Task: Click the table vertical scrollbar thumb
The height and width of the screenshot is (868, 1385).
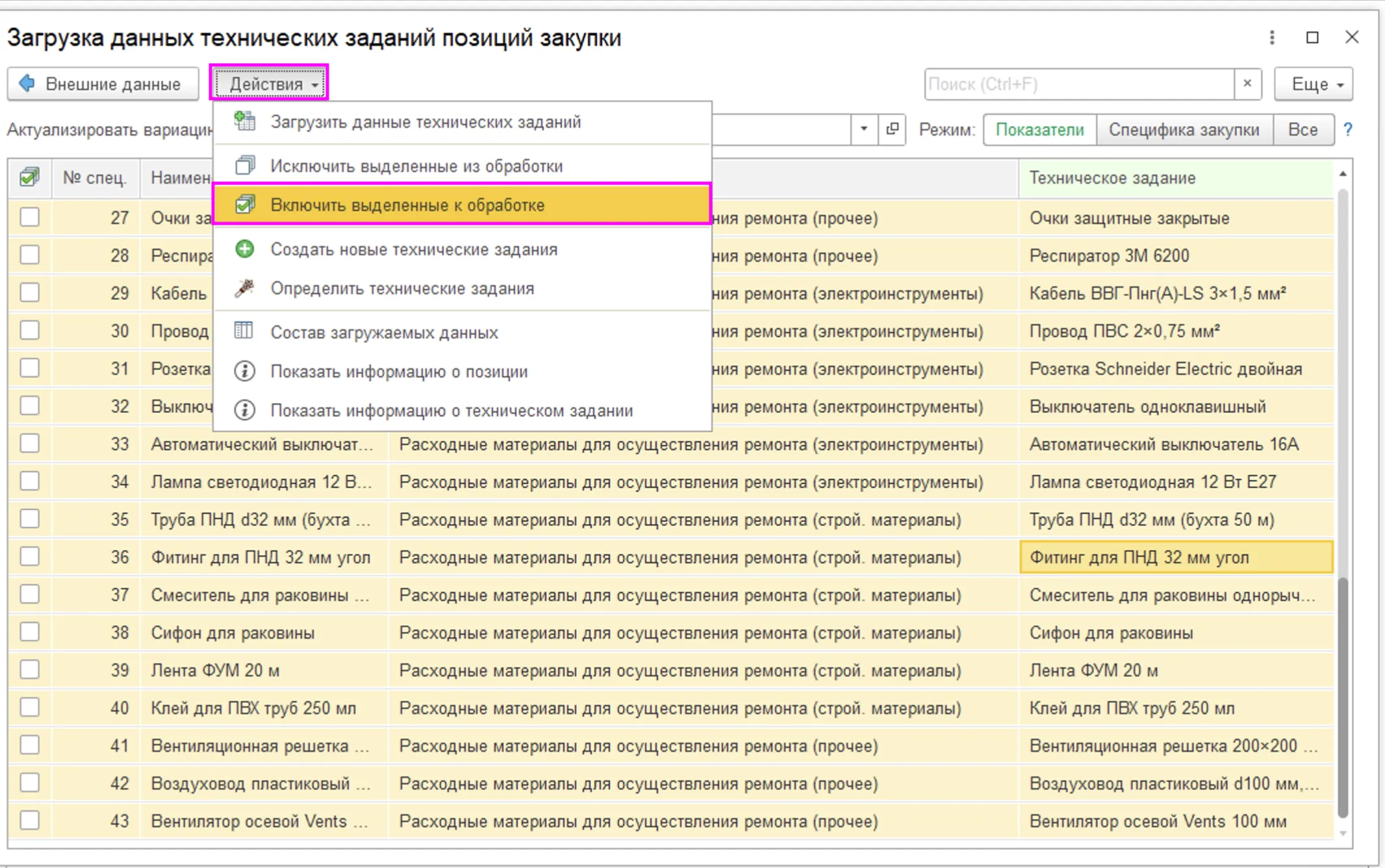Action: point(1343,696)
